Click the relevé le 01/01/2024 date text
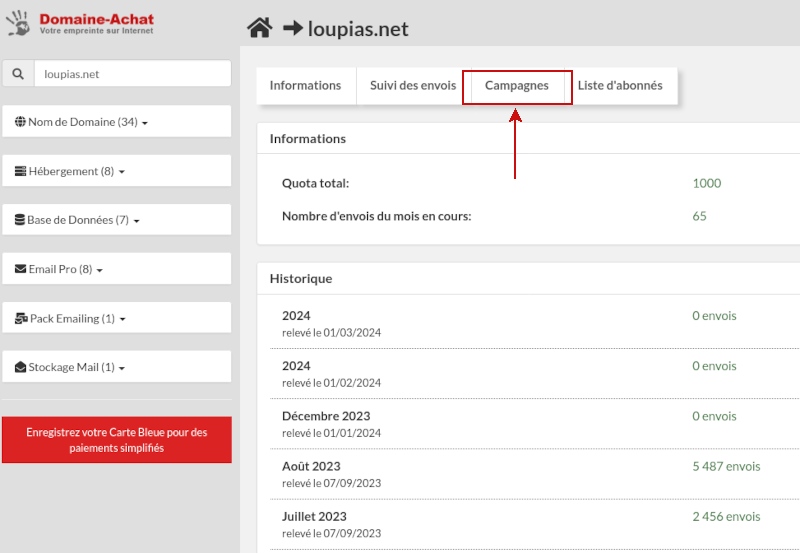Image resolution: width=801 pixels, height=554 pixels. tap(332, 433)
